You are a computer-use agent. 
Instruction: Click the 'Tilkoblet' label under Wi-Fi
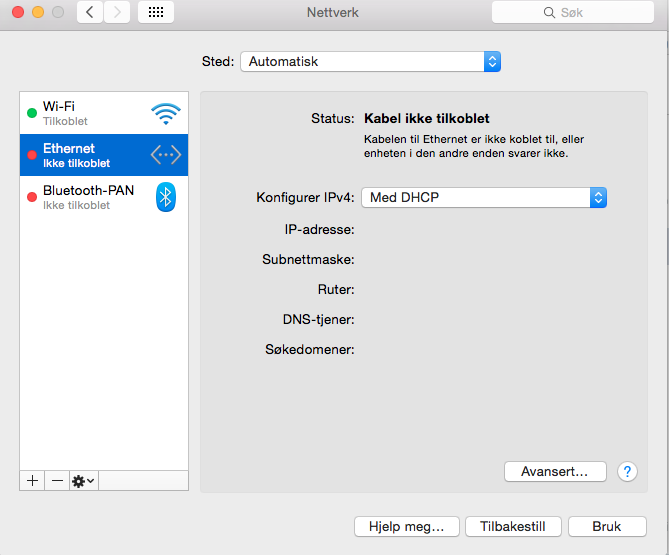65,122
